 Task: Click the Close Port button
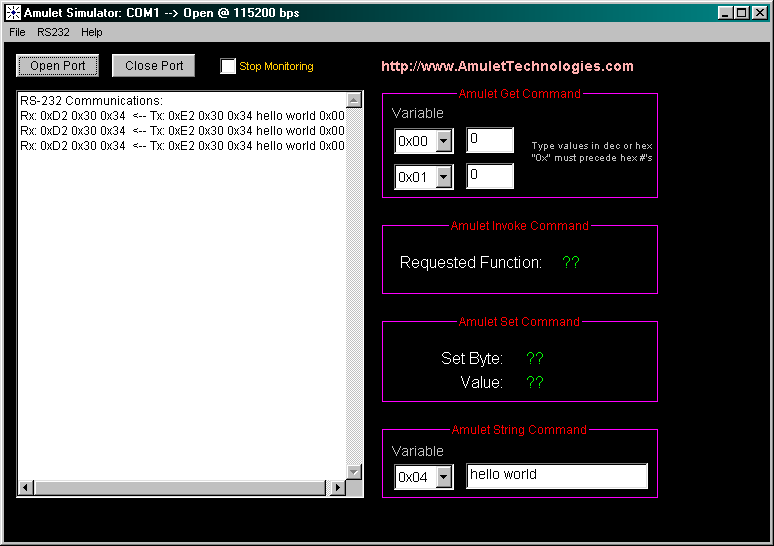coord(154,66)
